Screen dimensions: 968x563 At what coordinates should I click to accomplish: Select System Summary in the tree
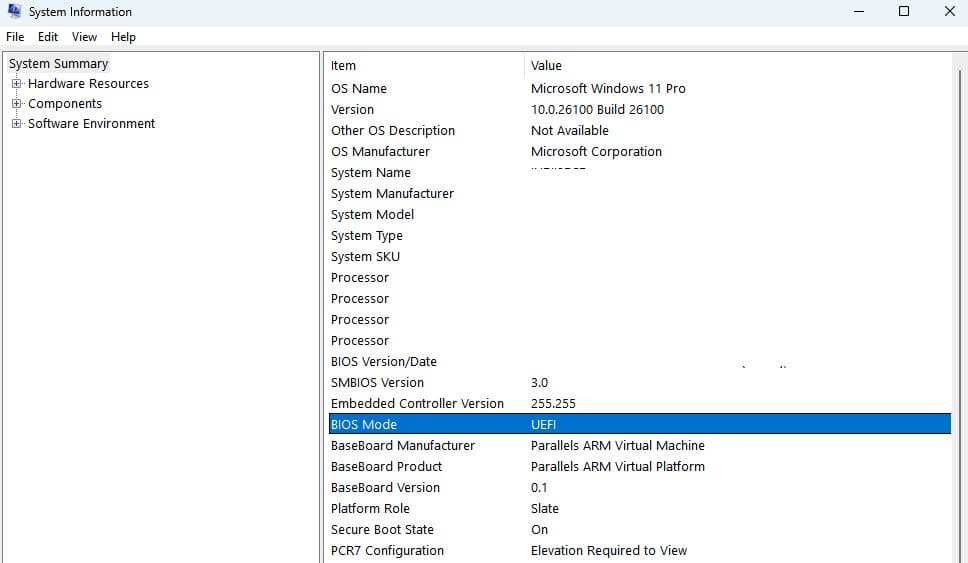click(58, 64)
